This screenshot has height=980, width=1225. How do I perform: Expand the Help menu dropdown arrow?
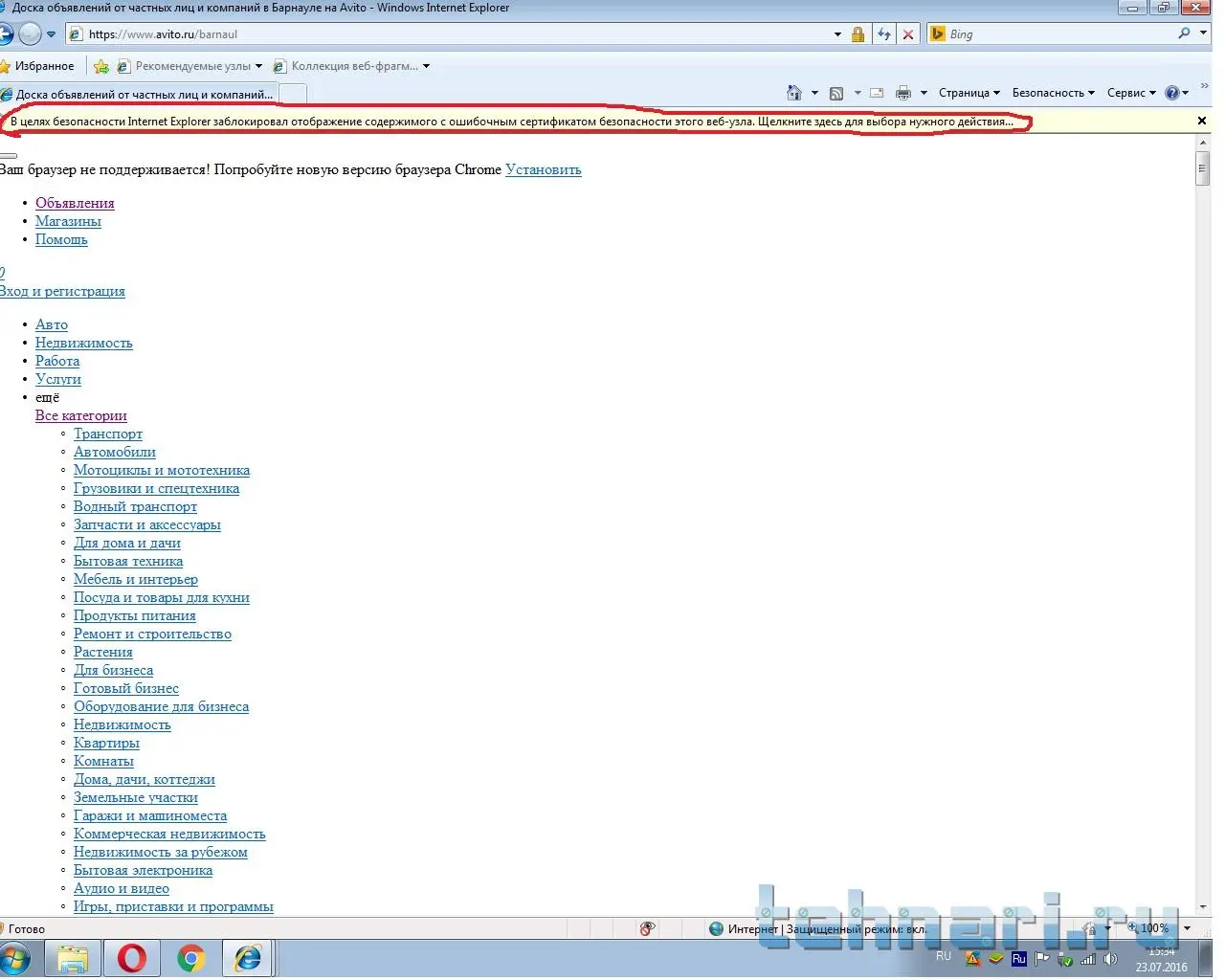point(1186,93)
